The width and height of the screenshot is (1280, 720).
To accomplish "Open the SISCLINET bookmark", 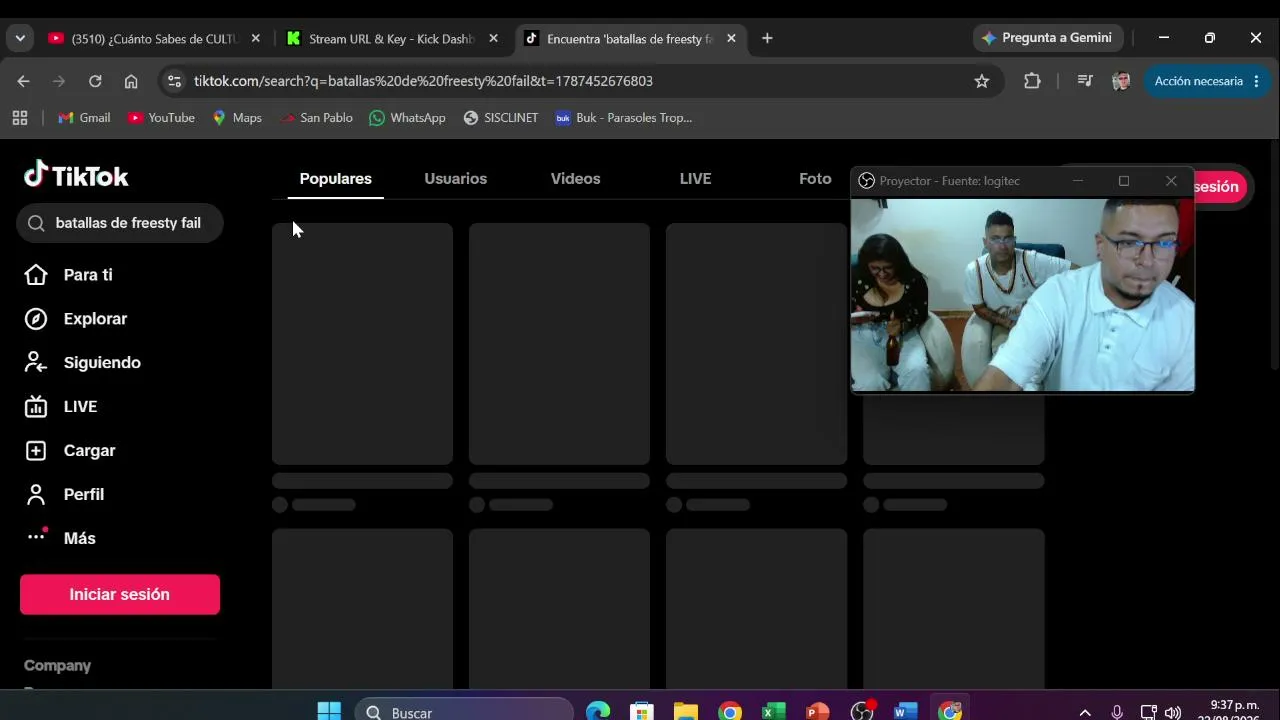I will [501, 118].
